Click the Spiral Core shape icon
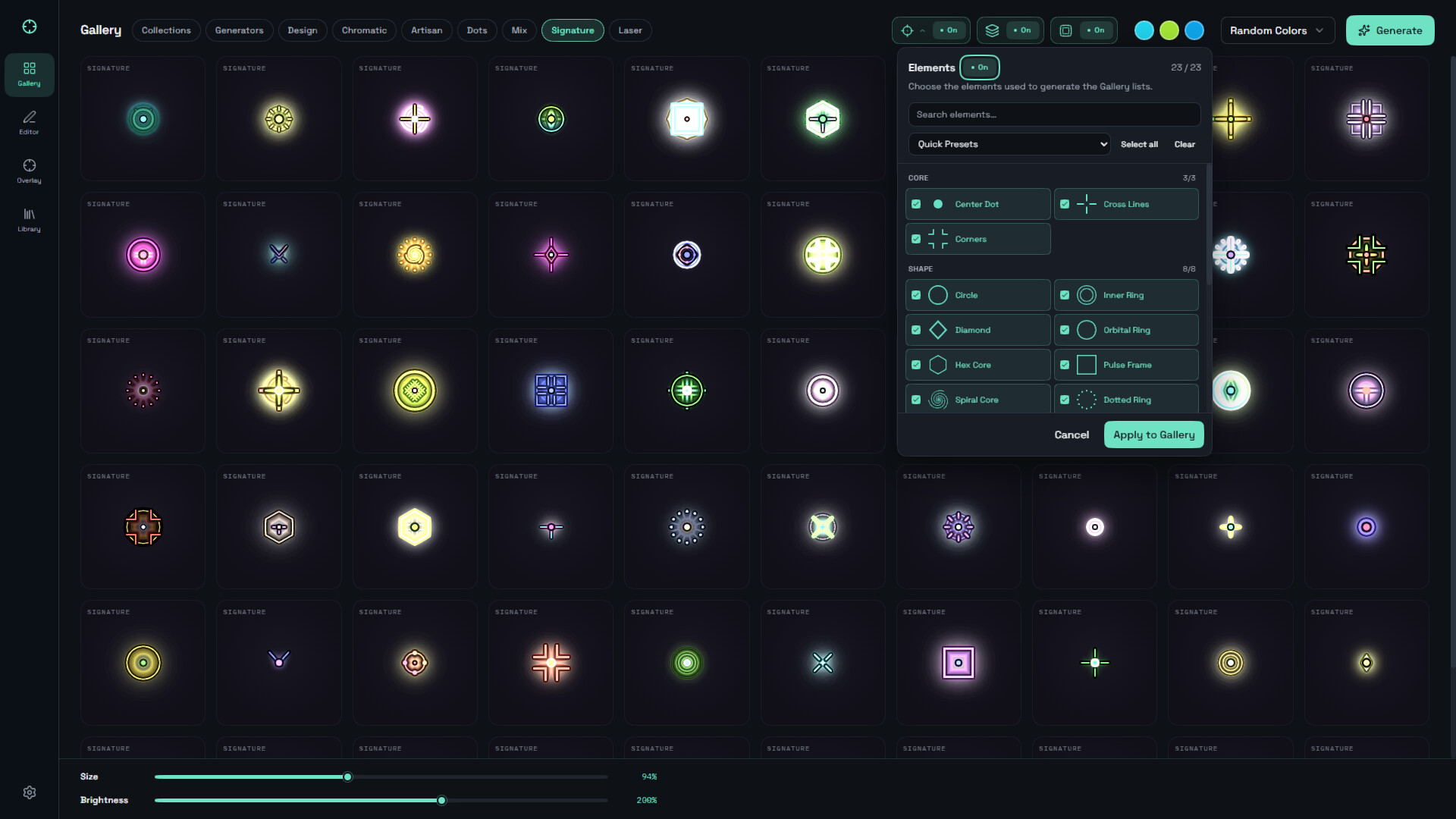The image size is (1456, 819). pos(938,400)
